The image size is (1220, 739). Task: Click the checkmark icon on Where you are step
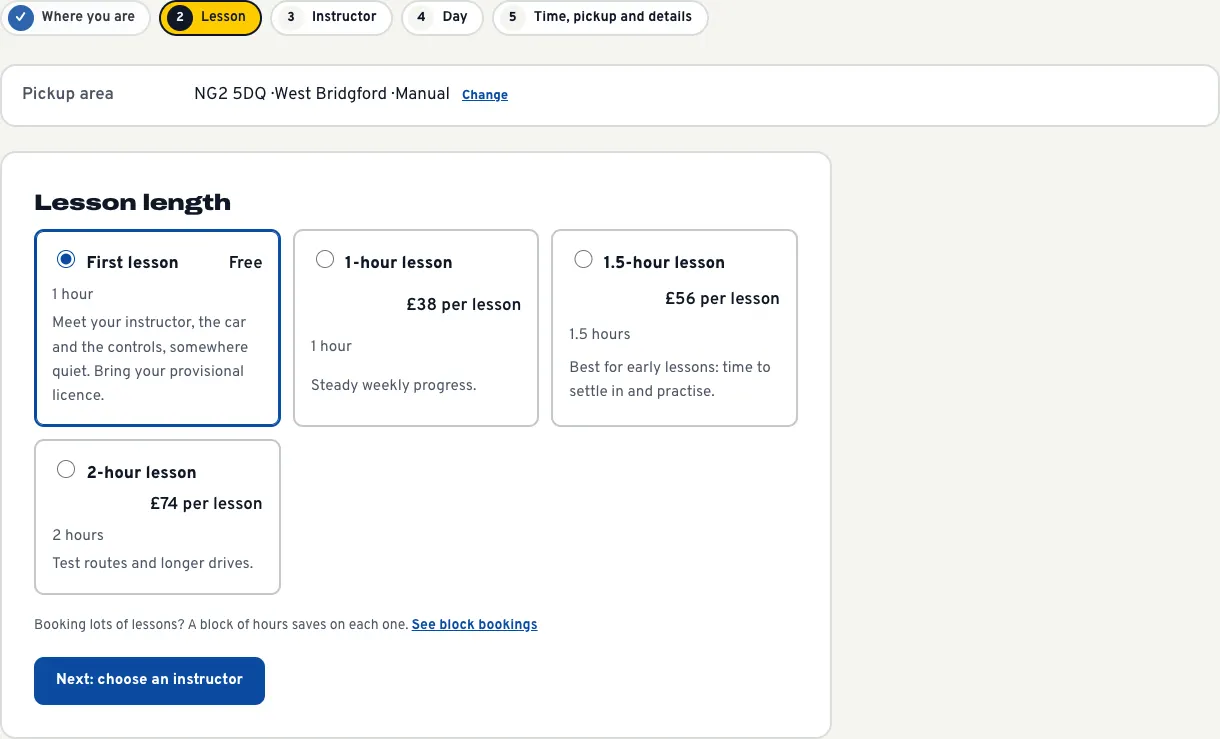click(21, 17)
